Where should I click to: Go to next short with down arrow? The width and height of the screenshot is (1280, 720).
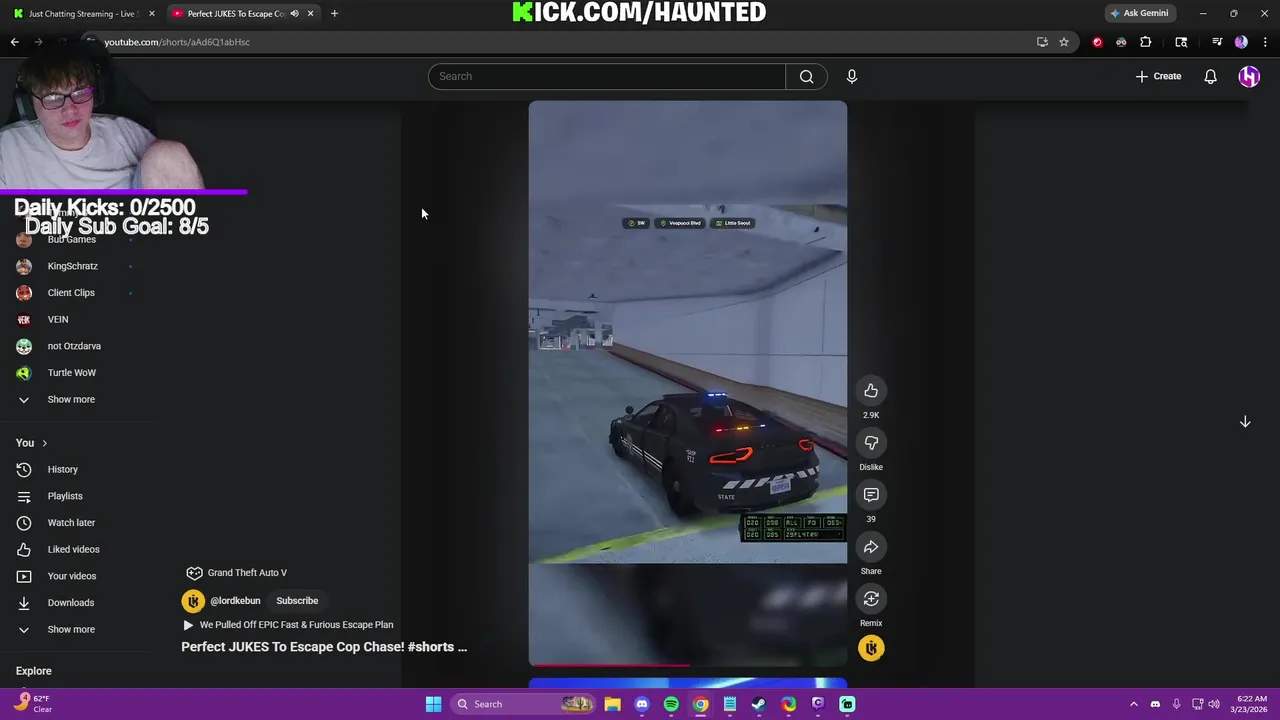(1245, 422)
